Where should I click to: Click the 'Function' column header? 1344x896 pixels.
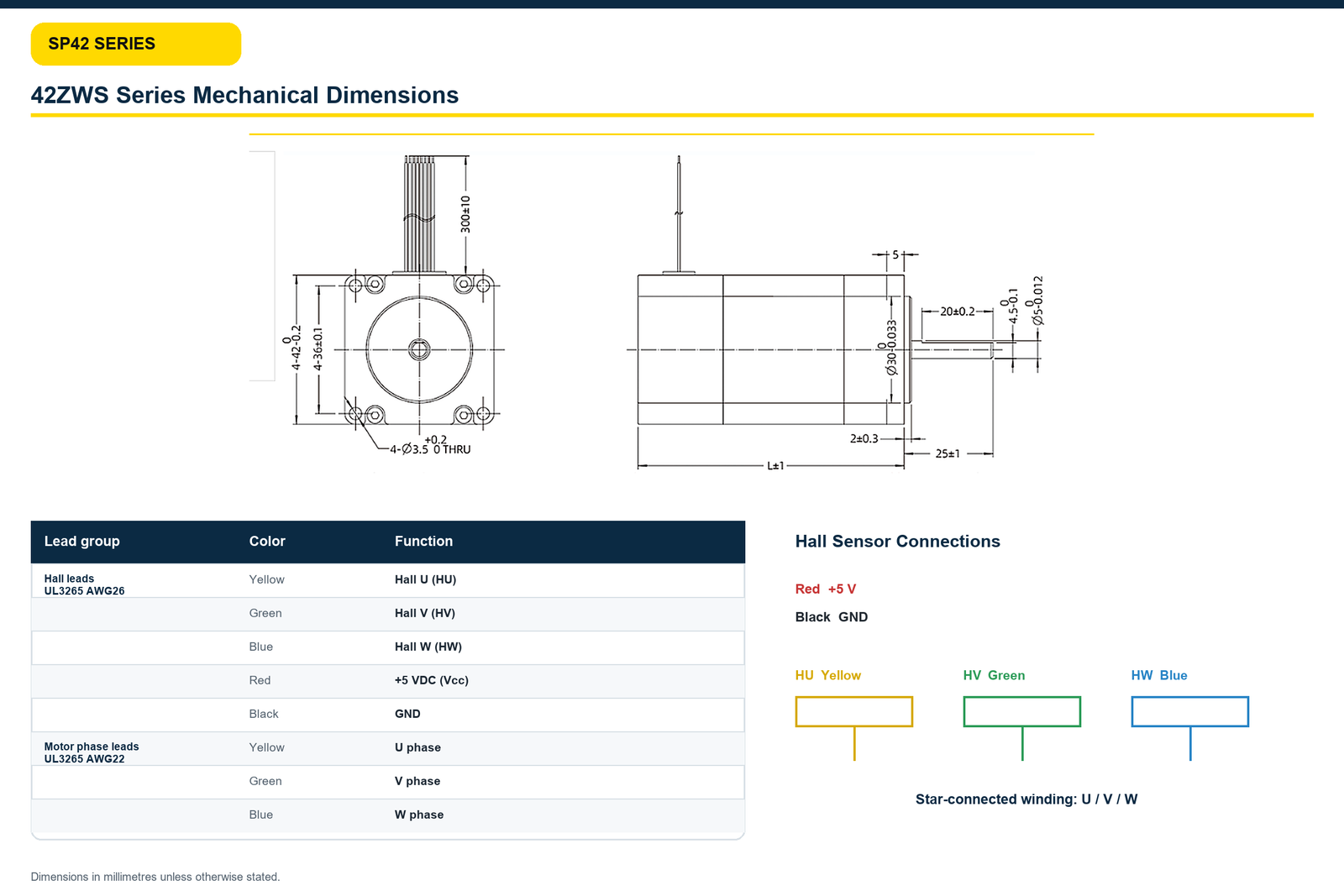point(423,542)
